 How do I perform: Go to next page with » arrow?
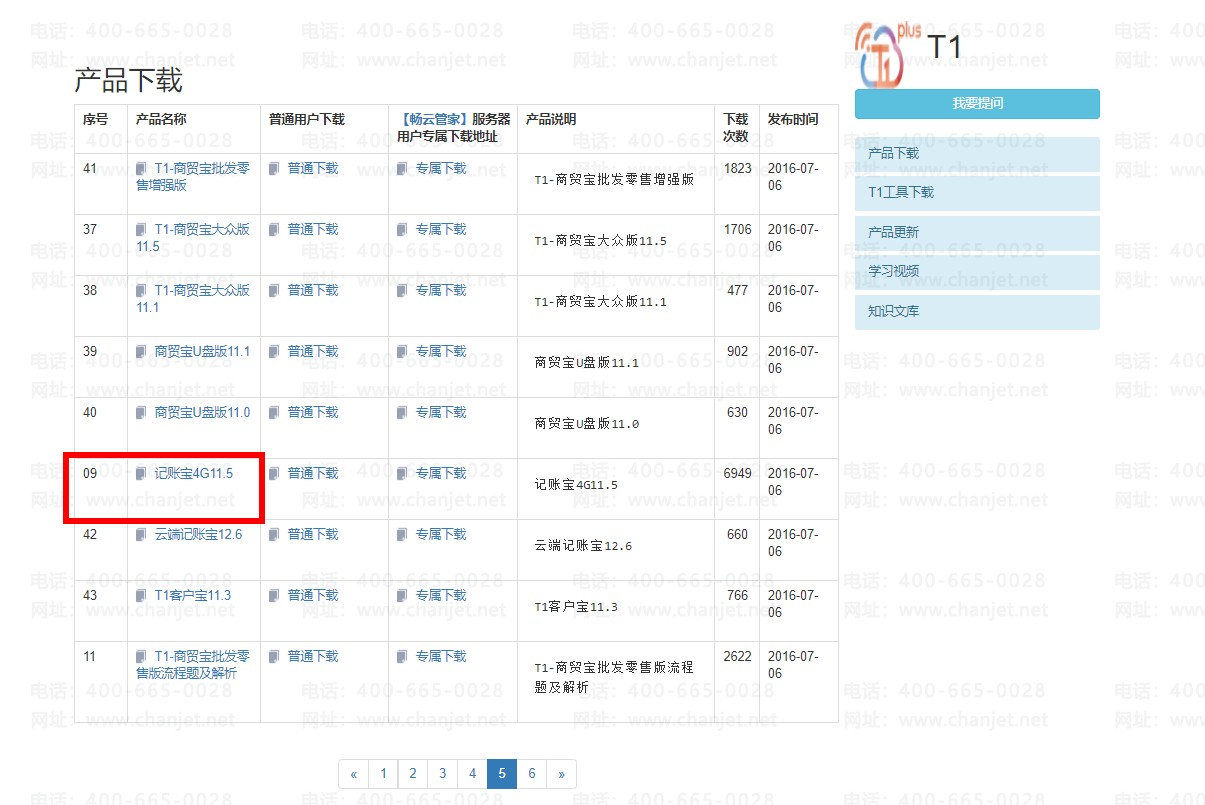(561, 774)
